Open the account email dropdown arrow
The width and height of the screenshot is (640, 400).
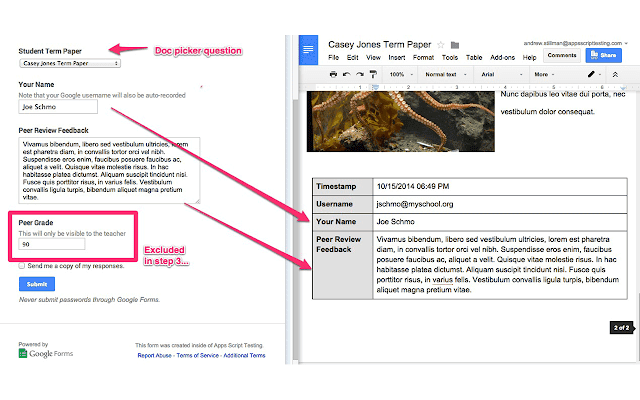[x=626, y=43]
